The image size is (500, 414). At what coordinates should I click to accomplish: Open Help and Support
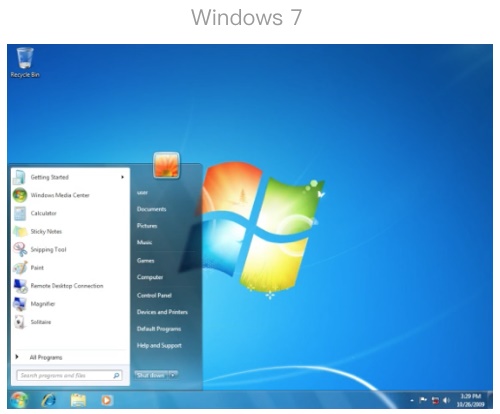tap(159, 345)
